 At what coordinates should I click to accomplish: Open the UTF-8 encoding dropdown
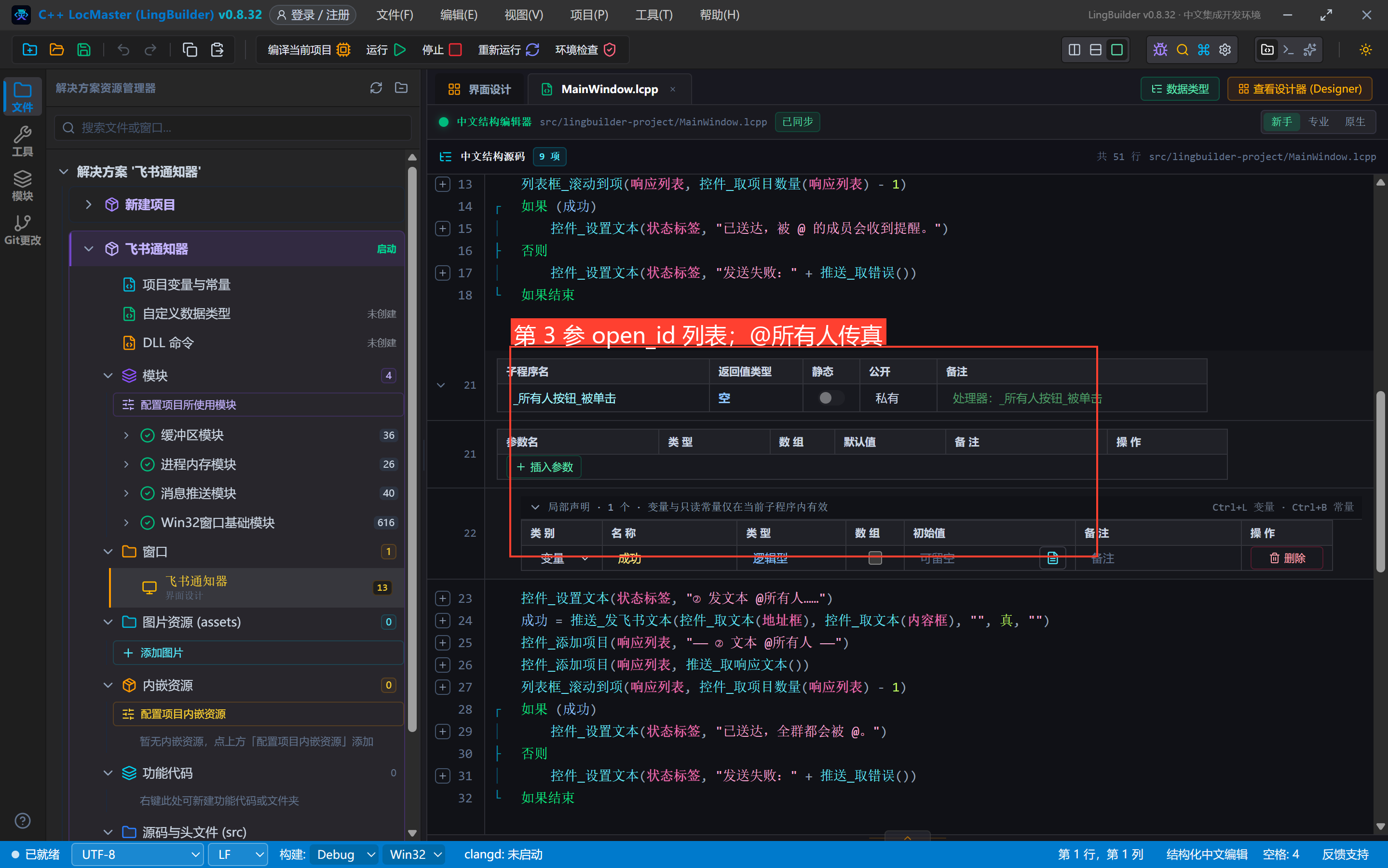(x=138, y=854)
